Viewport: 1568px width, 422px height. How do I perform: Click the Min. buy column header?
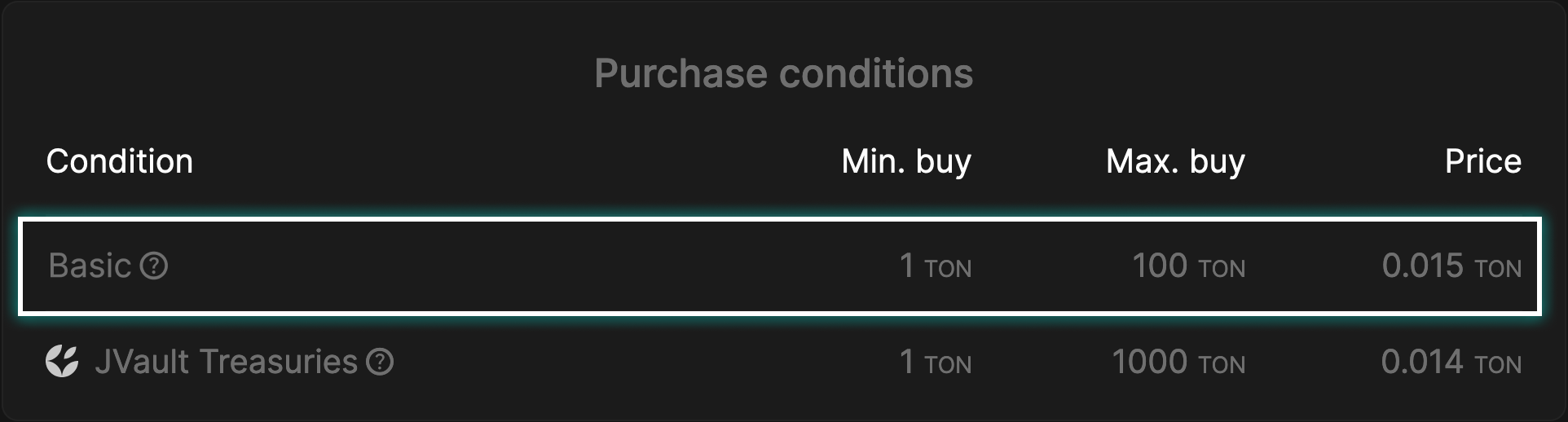(906, 161)
